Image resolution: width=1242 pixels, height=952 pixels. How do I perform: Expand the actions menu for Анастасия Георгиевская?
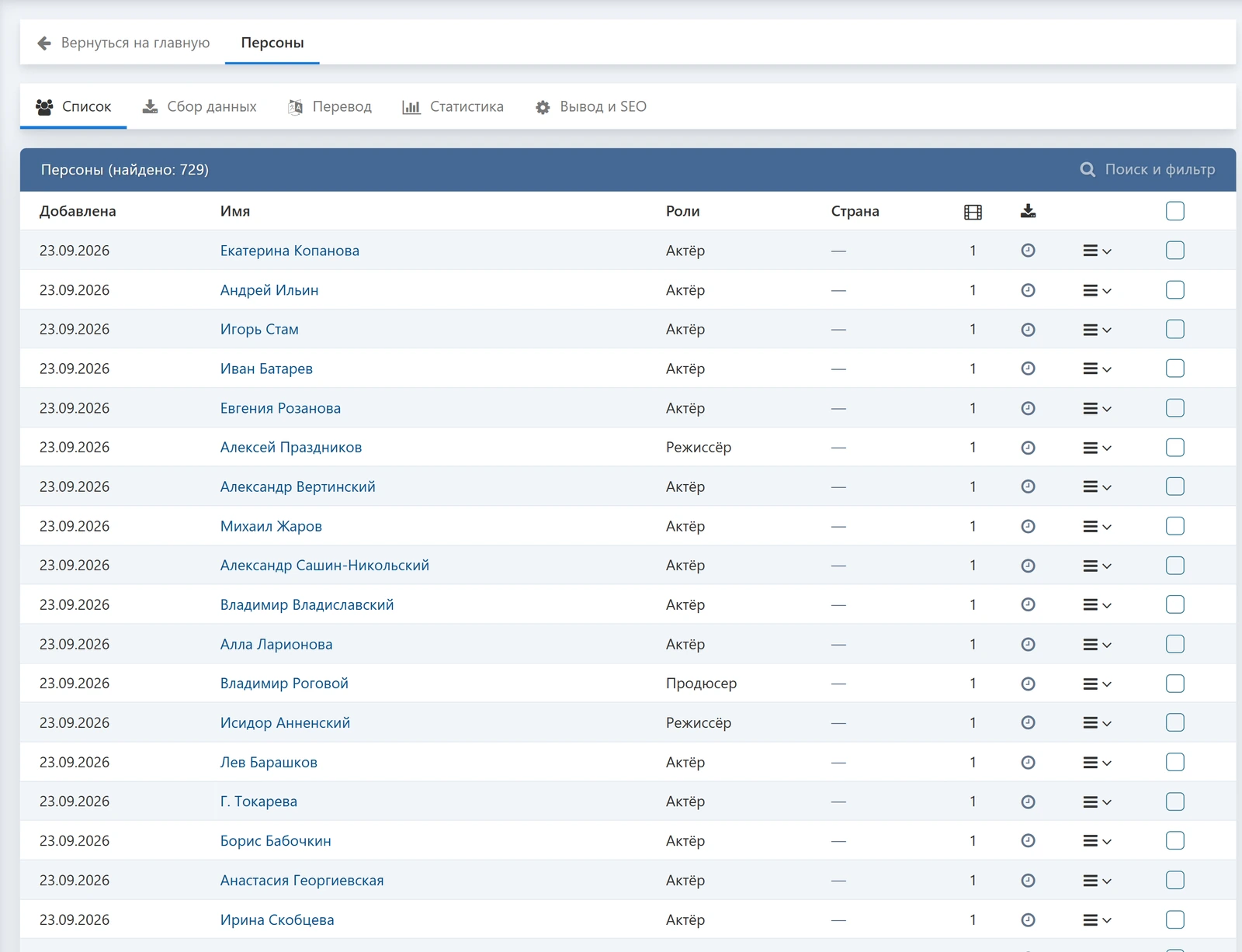1098,881
